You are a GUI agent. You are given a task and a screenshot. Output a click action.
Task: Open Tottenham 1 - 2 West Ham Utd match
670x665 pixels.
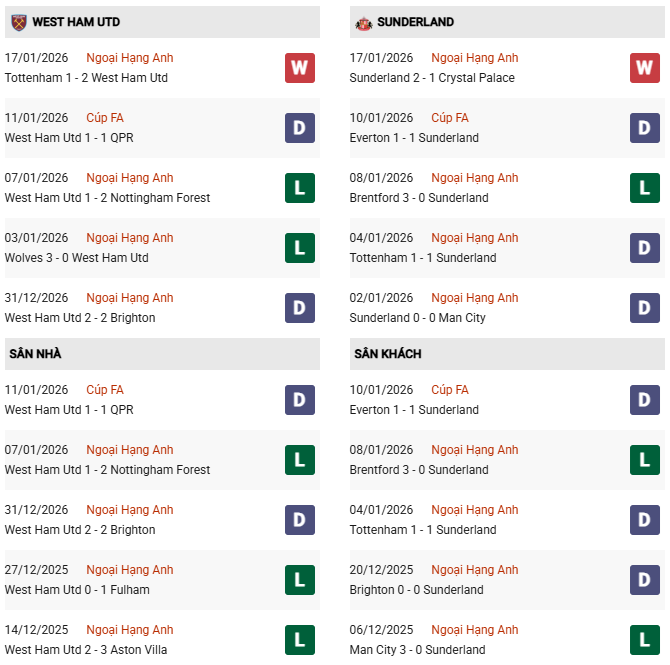point(86,78)
